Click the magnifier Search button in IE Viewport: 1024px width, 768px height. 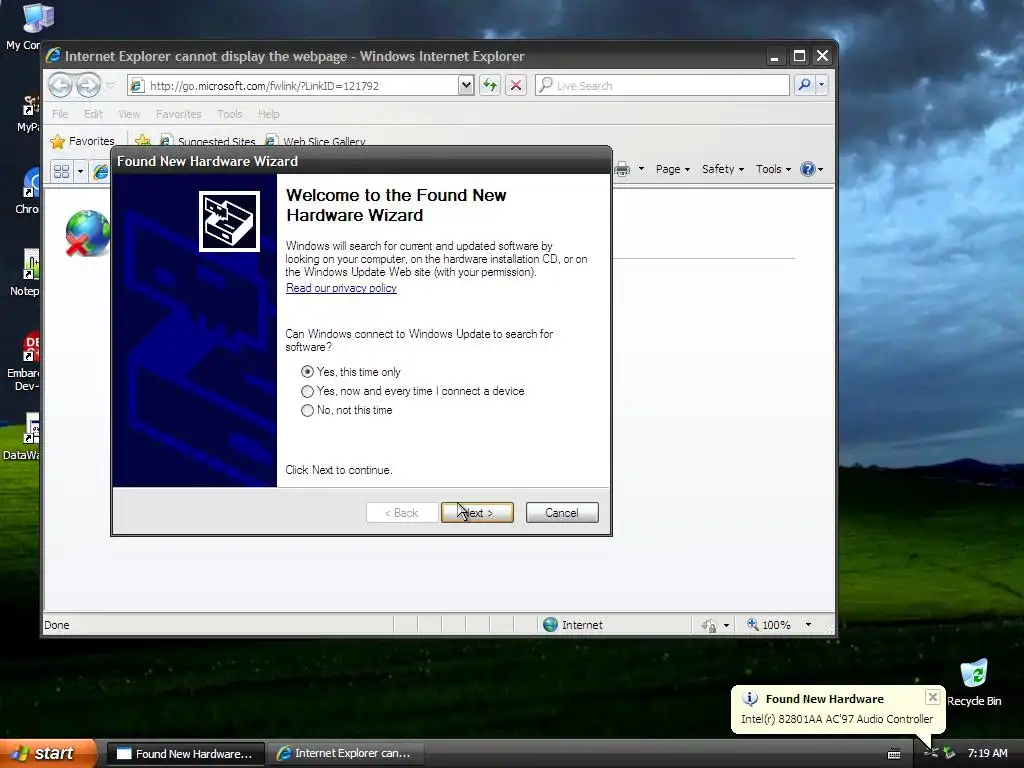pos(805,85)
